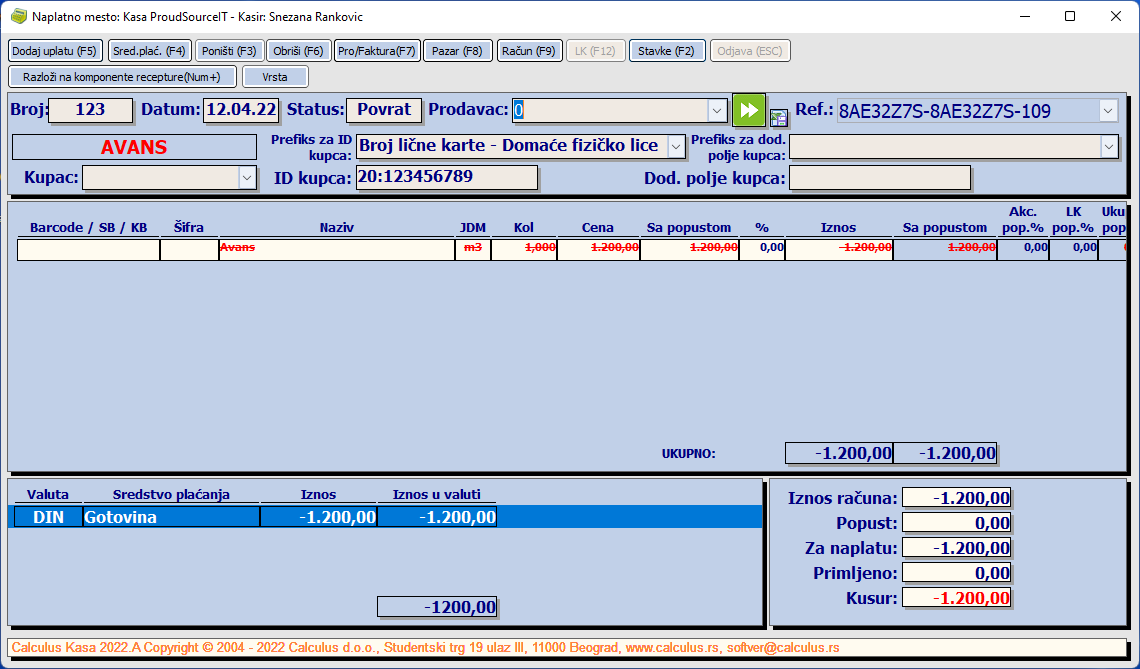Open the Kupac dropdown
Screen dimensions: 1140x669
(x=248, y=178)
